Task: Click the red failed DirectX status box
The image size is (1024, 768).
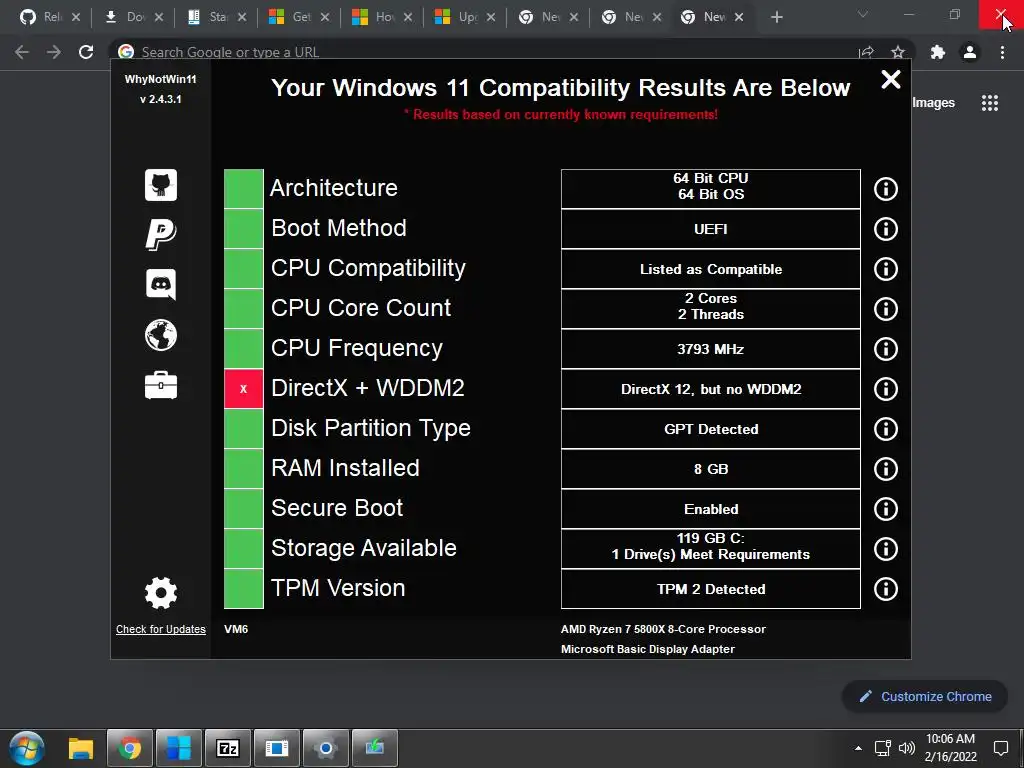Action: [244, 389]
